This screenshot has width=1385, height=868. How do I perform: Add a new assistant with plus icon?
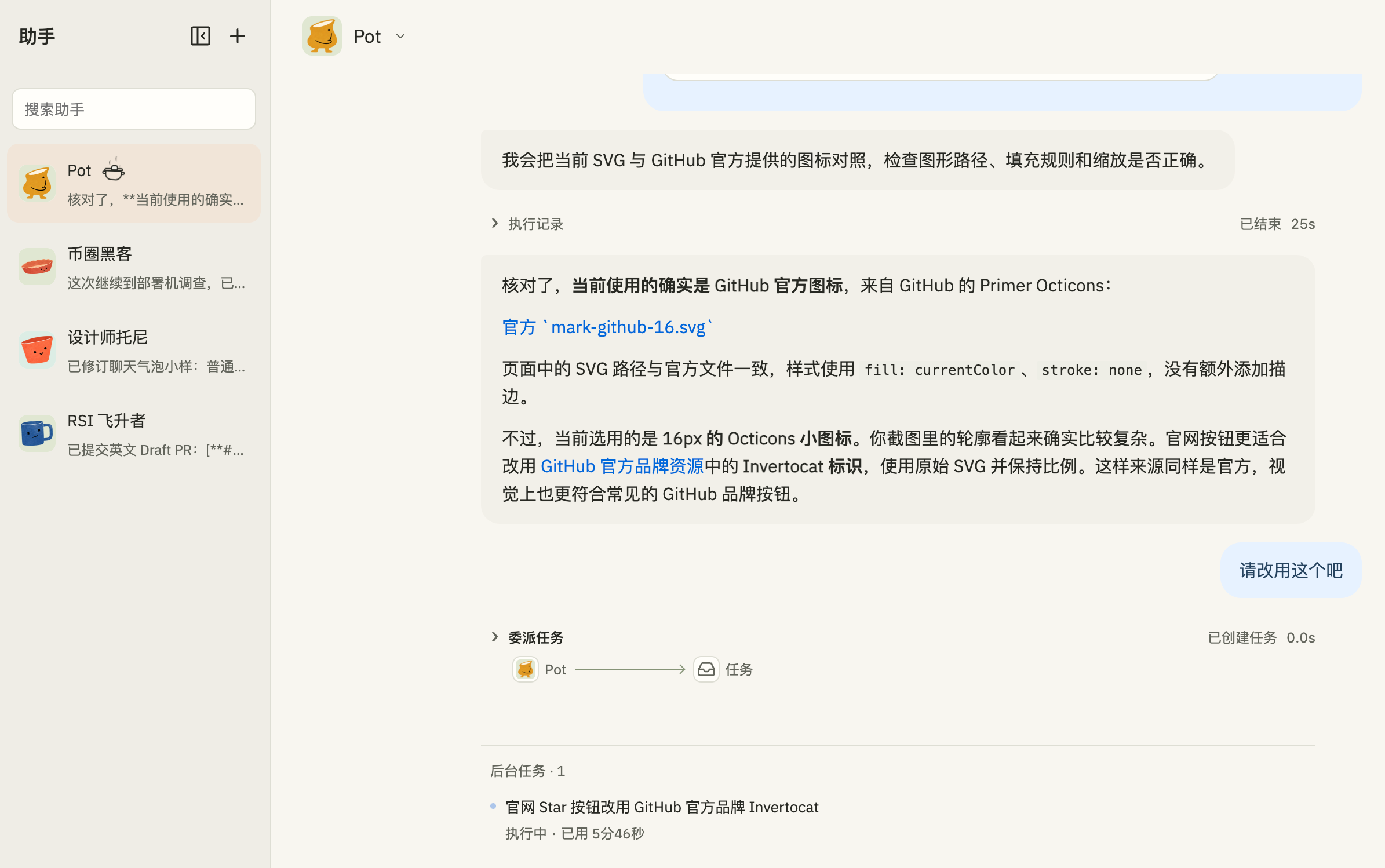click(238, 36)
